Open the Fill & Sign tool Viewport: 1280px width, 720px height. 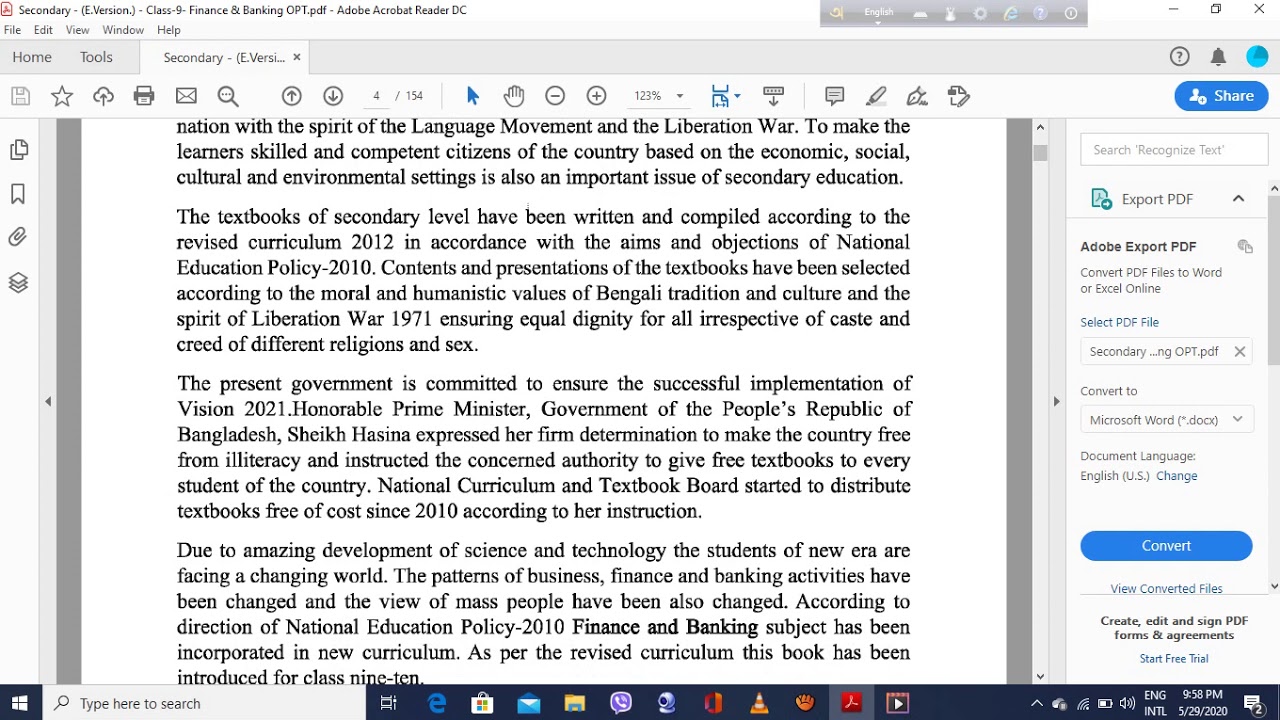[917, 96]
